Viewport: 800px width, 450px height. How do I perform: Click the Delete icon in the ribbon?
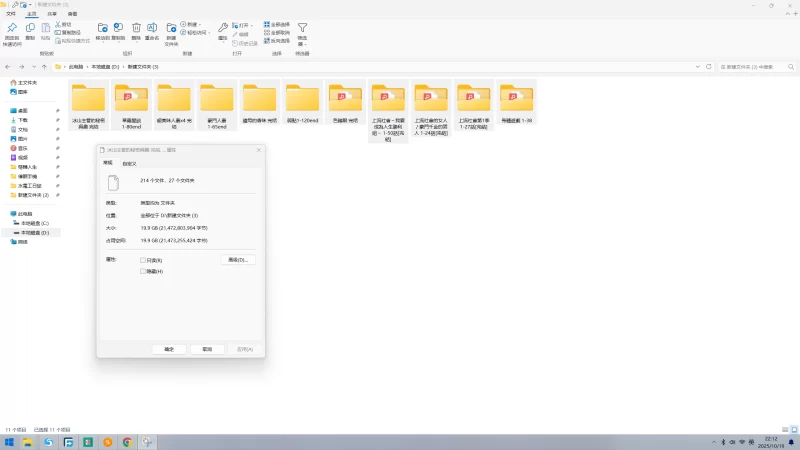point(136,28)
